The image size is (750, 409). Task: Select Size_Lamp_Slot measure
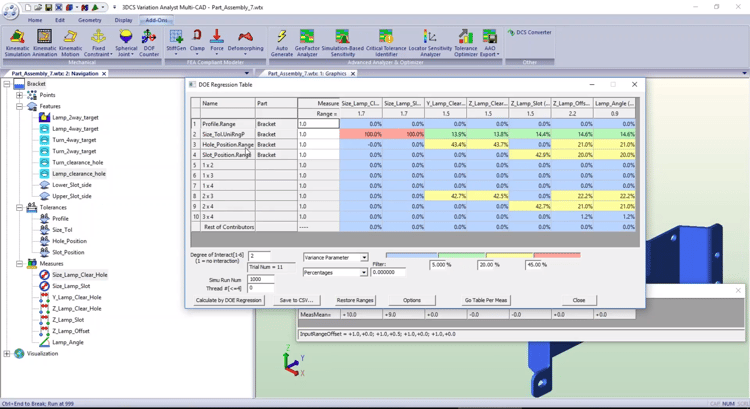[x=71, y=286]
